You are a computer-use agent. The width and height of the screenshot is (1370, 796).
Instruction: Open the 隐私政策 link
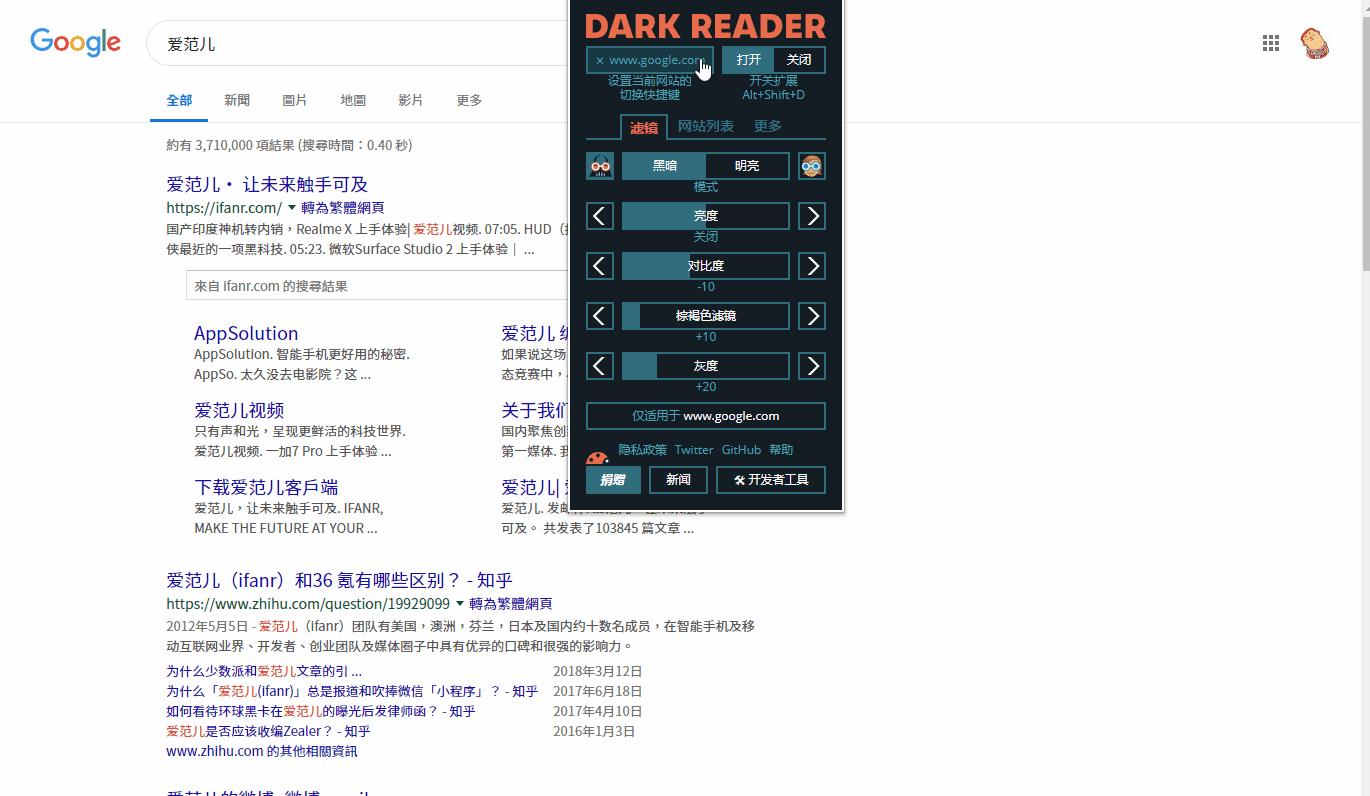point(643,450)
